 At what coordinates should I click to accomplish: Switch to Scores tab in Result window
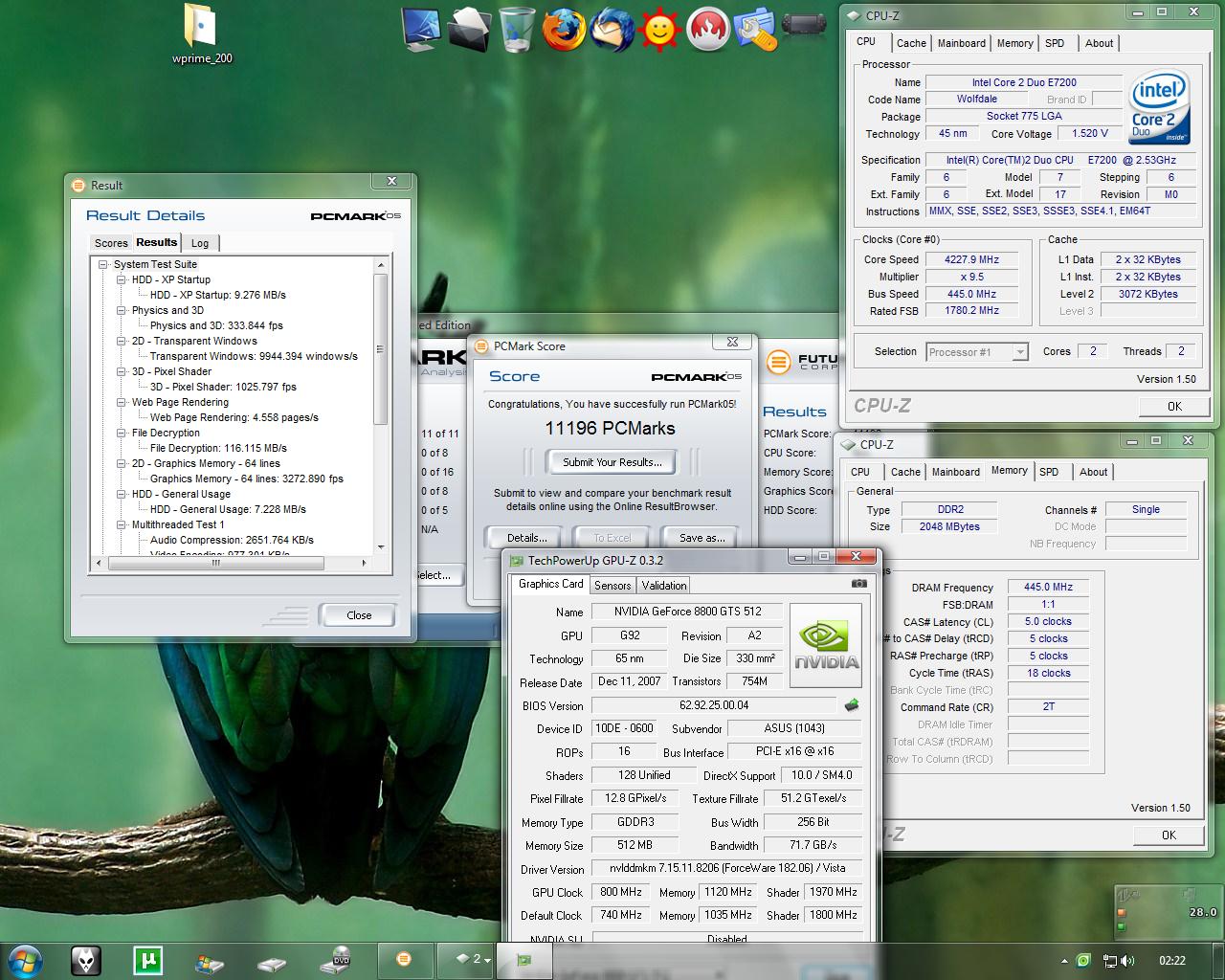[111, 243]
